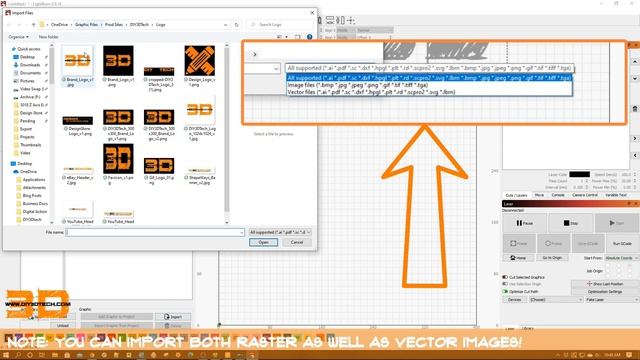Screen dimensions: 640x360
Task: Select bottom-right Job Origin radio button
Action: 630,277
